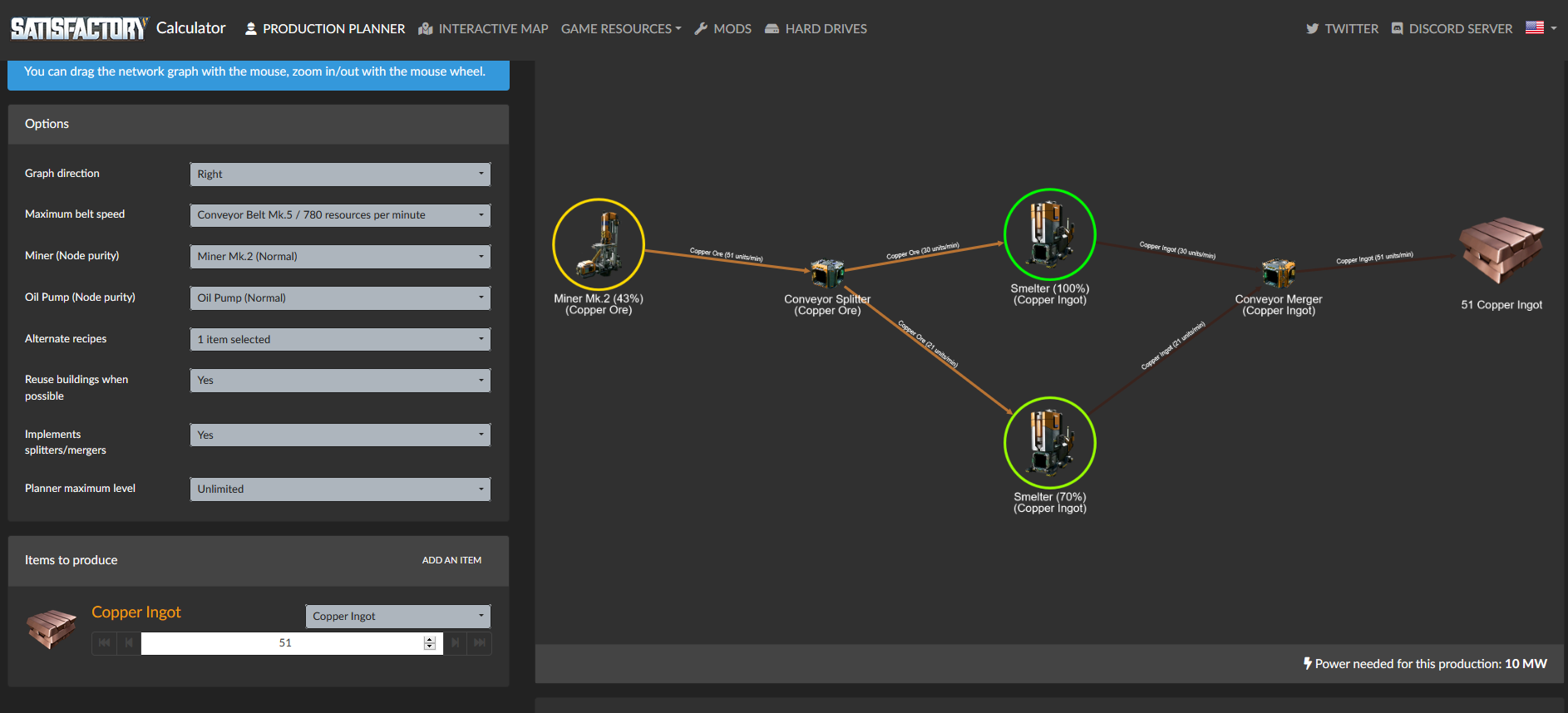This screenshot has width=1568, height=713.
Task: Click the Mods wrench icon
Action: click(701, 28)
